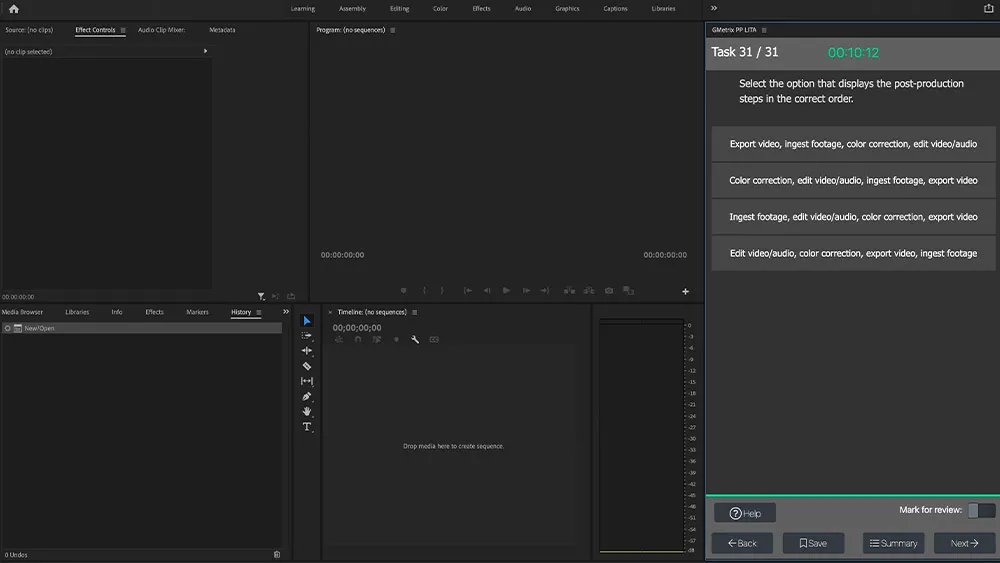Select the New/Open history state
Viewport: 1000px width, 563px height.
click(39, 328)
